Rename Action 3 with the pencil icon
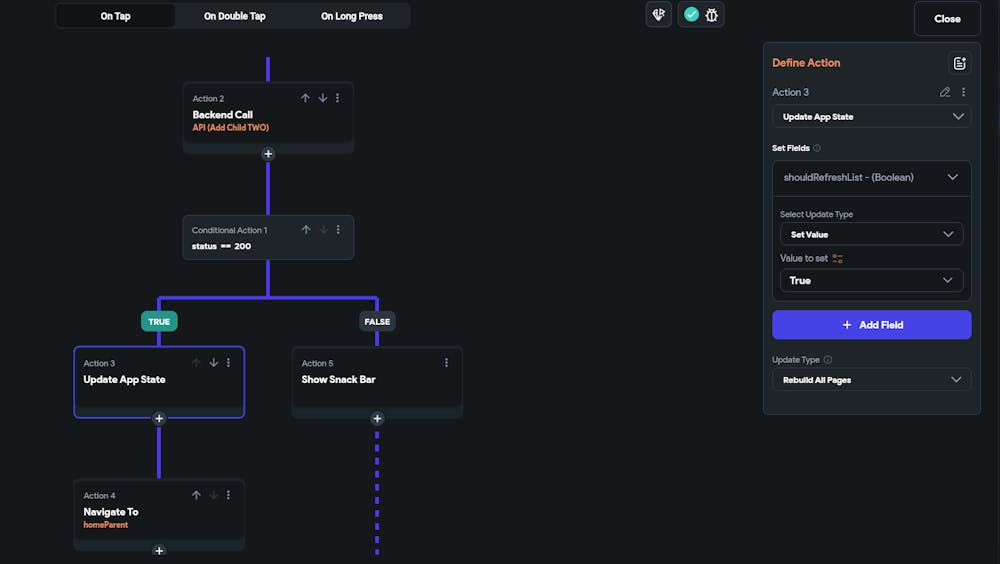This screenshot has height=564, width=1000. click(945, 92)
